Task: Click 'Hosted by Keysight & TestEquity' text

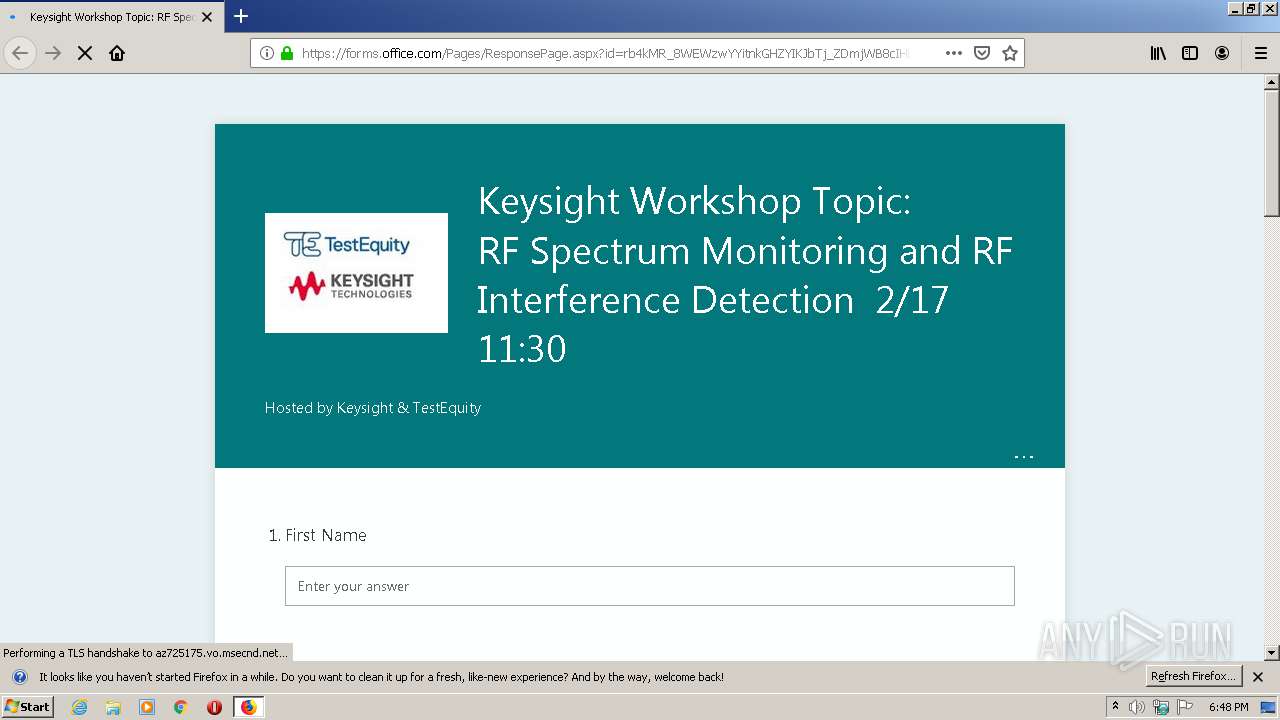Action: pos(373,408)
